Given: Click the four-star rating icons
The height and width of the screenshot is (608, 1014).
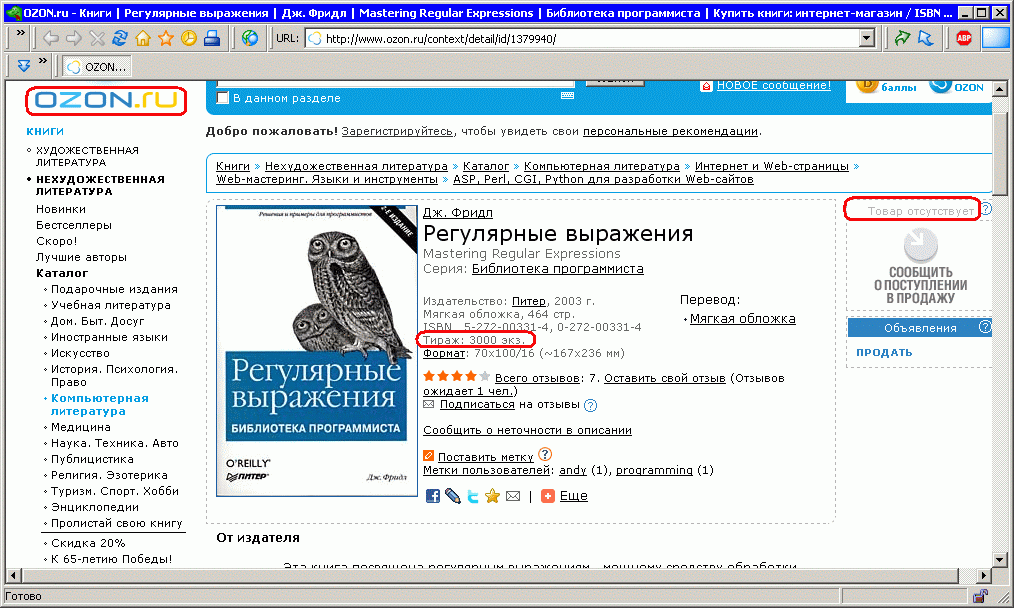Looking at the screenshot, I should 457,376.
